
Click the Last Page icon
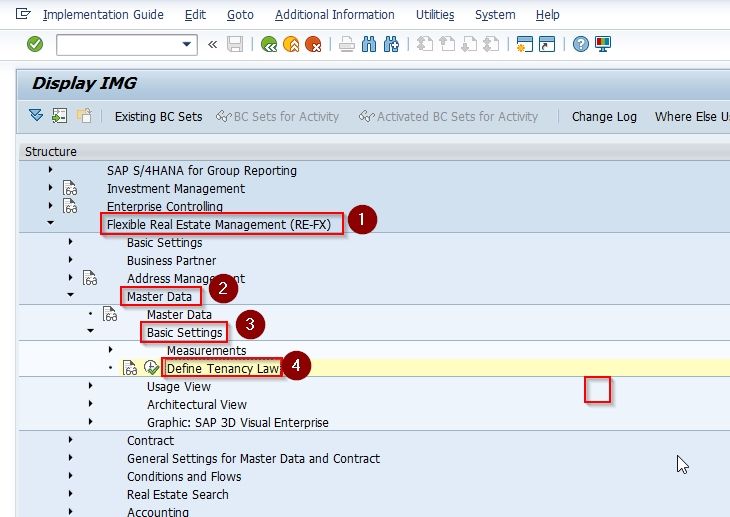coord(491,44)
